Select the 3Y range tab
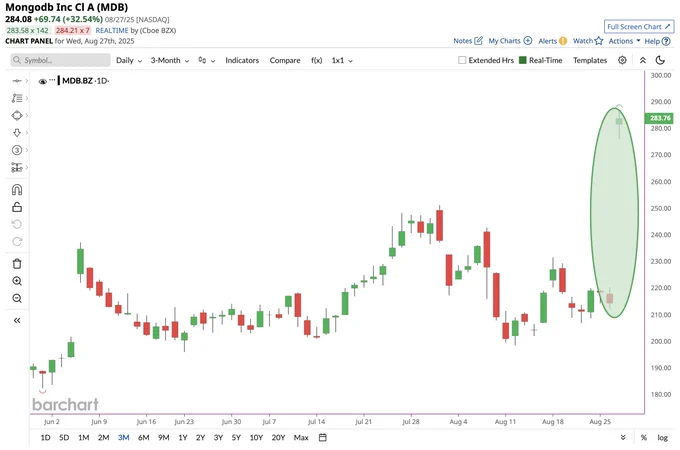Viewport: 680px width, 450px height. pyautogui.click(x=218, y=437)
